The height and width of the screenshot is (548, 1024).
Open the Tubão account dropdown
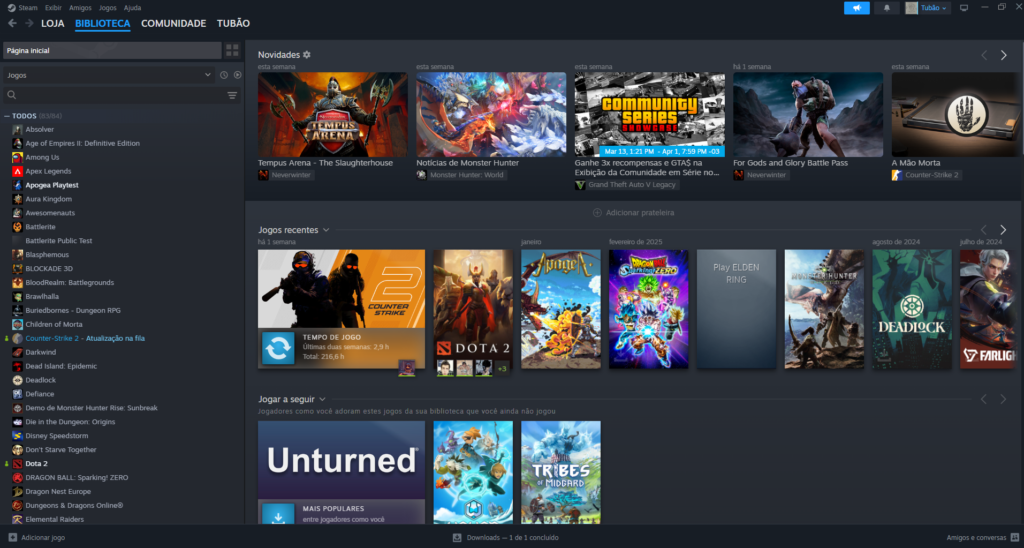click(934, 8)
